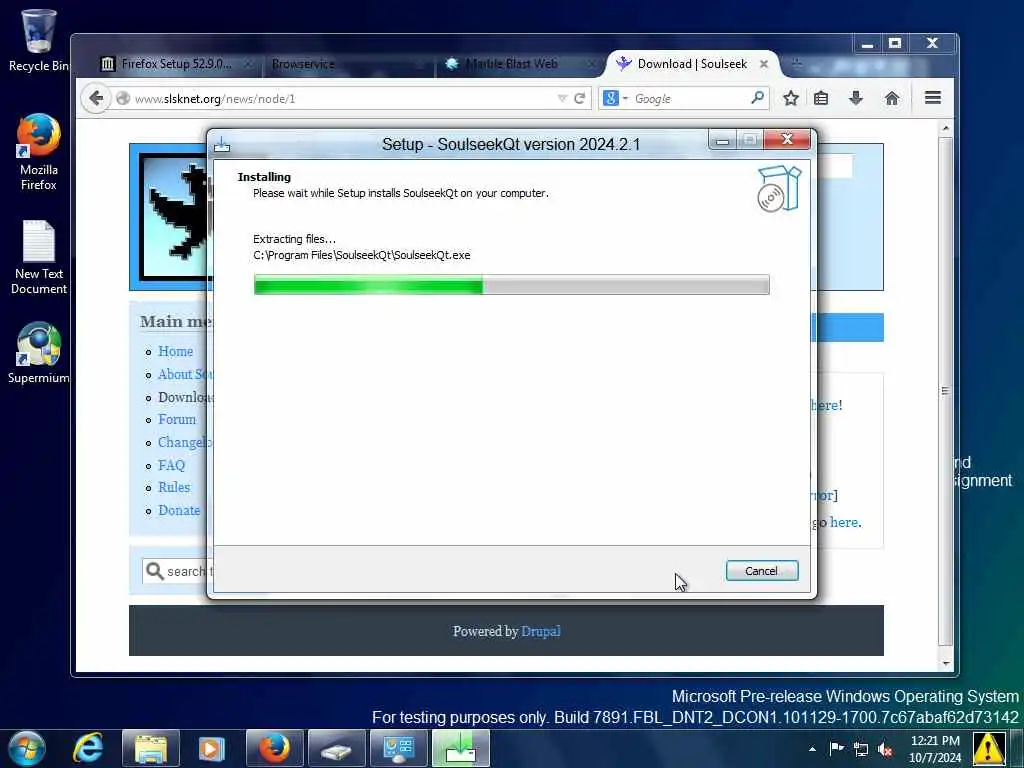1024x768 pixels.
Task: Open the About Soulseek menu link
Action: pos(183,374)
